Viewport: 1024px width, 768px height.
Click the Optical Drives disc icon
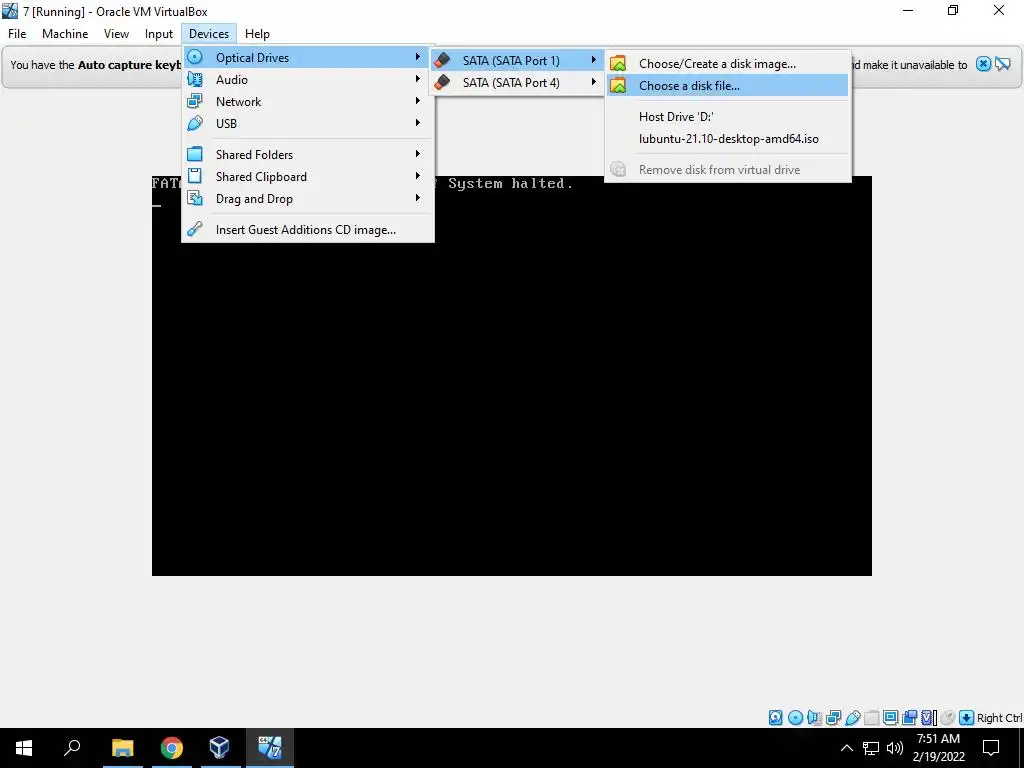click(195, 57)
